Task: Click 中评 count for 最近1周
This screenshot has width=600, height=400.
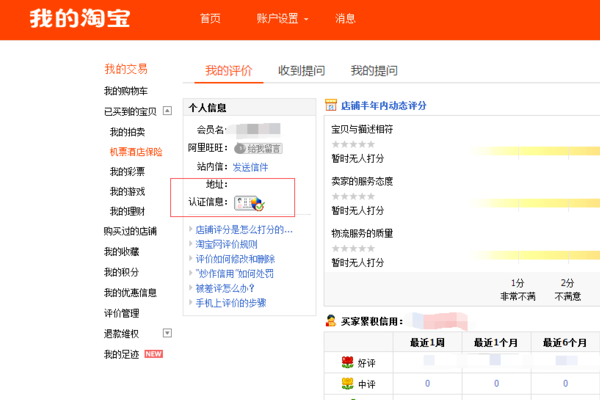Action: tap(427, 383)
